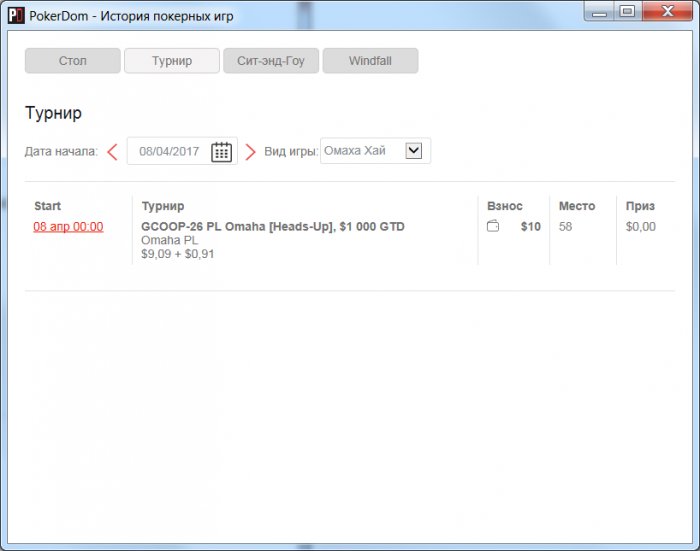Open the Сит-энд-Гоу tab
Screen dimensions: 700x551
pyautogui.click(x=271, y=61)
